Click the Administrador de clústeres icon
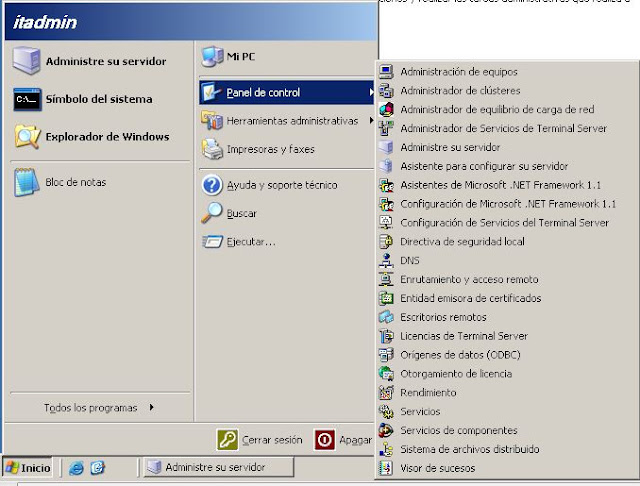Image resolution: width=640 pixels, height=486 pixels. point(386,91)
